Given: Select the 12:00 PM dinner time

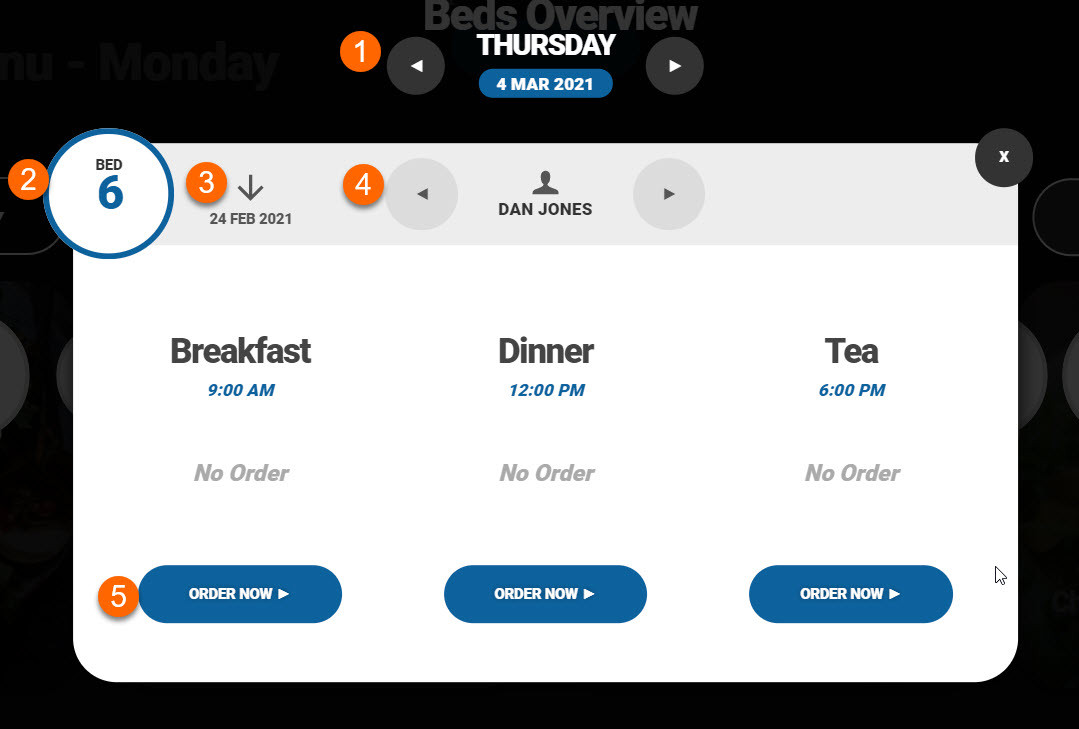Looking at the screenshot, I should pyautogui.click(x=546, y=390).
